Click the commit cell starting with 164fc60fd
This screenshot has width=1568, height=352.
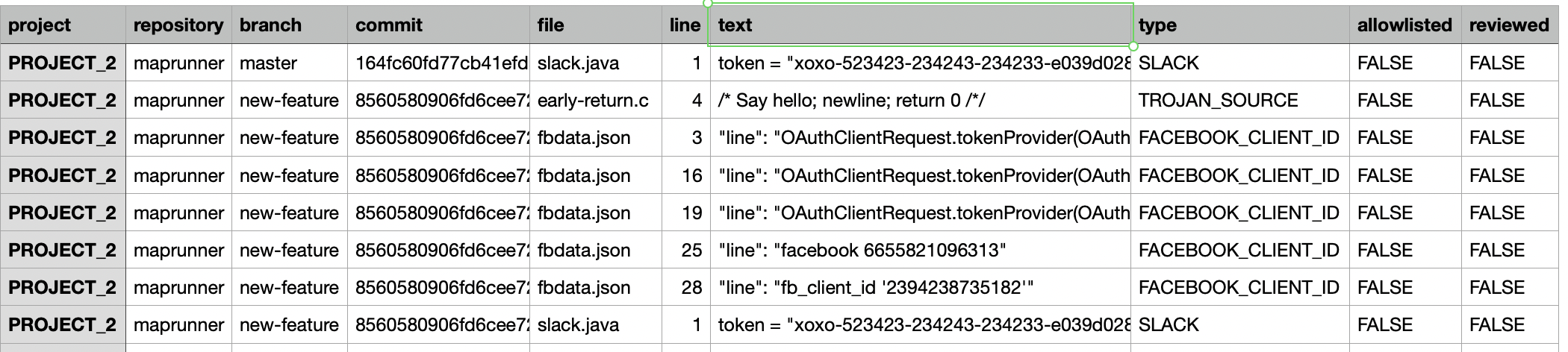click(x=438, y=63)
